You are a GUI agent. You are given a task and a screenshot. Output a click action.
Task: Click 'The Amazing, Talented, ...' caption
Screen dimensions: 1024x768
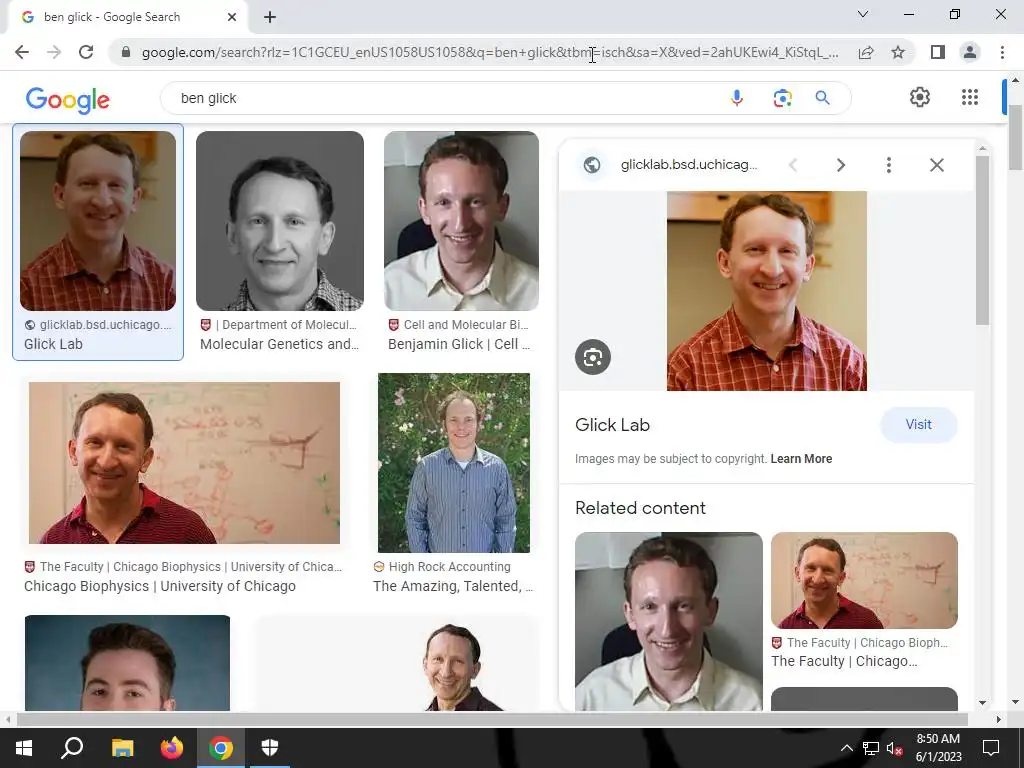pos(453,586)
